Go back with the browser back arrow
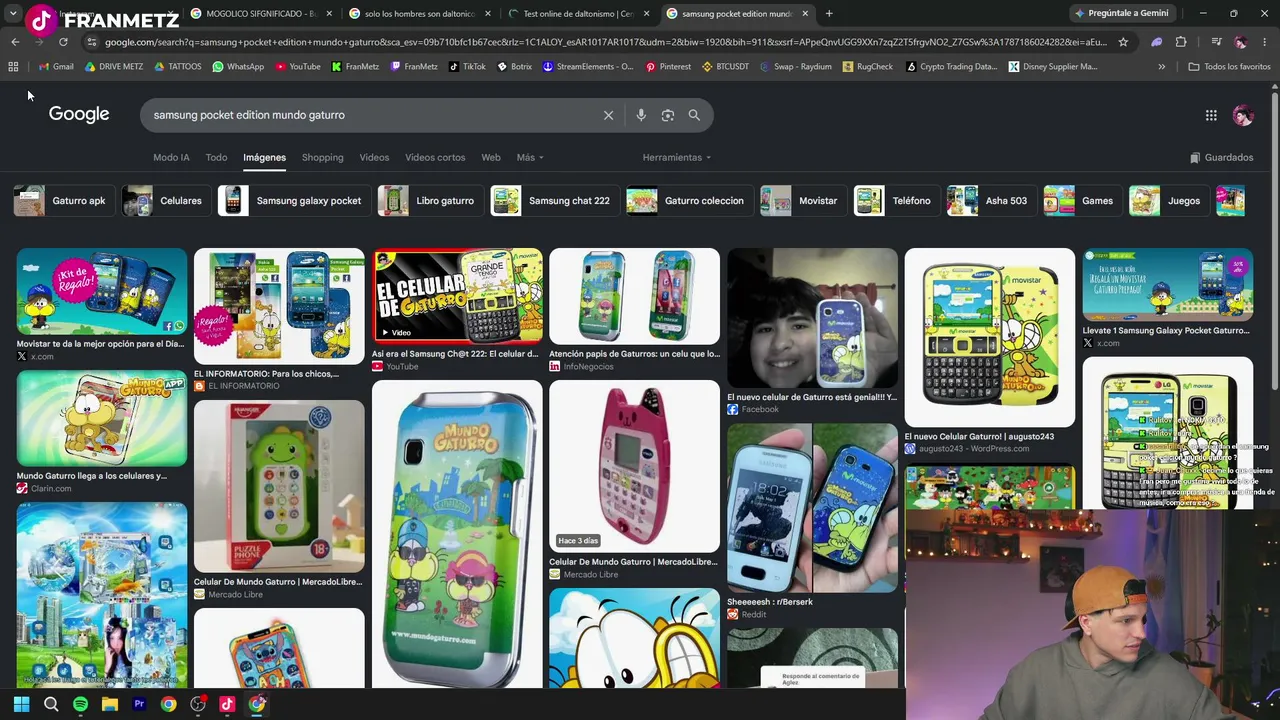 [x=15, y=42]
